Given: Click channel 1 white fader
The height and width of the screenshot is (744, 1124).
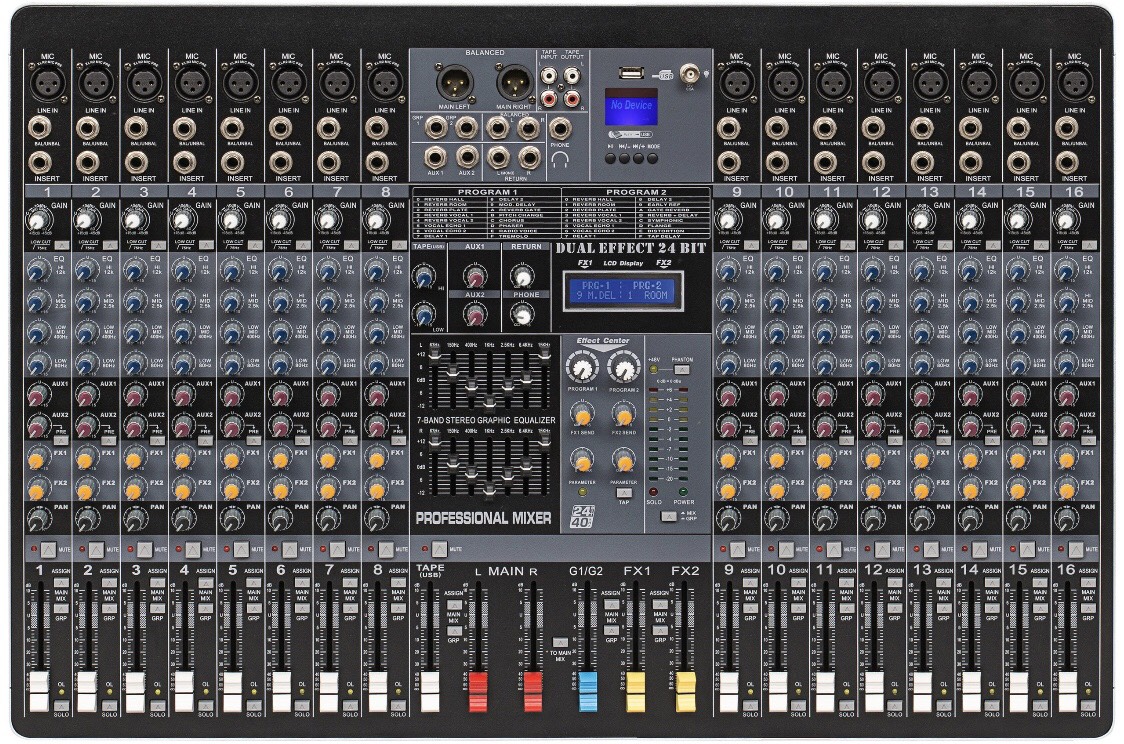Looking at the screenshot, I should click(39, 692).
